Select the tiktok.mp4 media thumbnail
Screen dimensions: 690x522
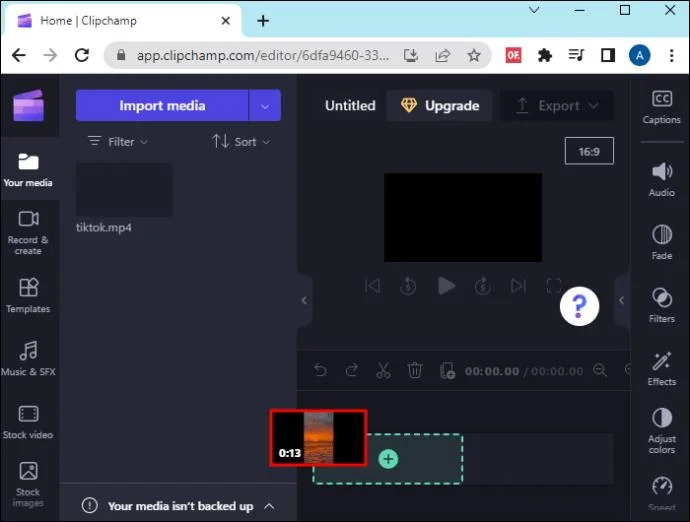(124, 191)
